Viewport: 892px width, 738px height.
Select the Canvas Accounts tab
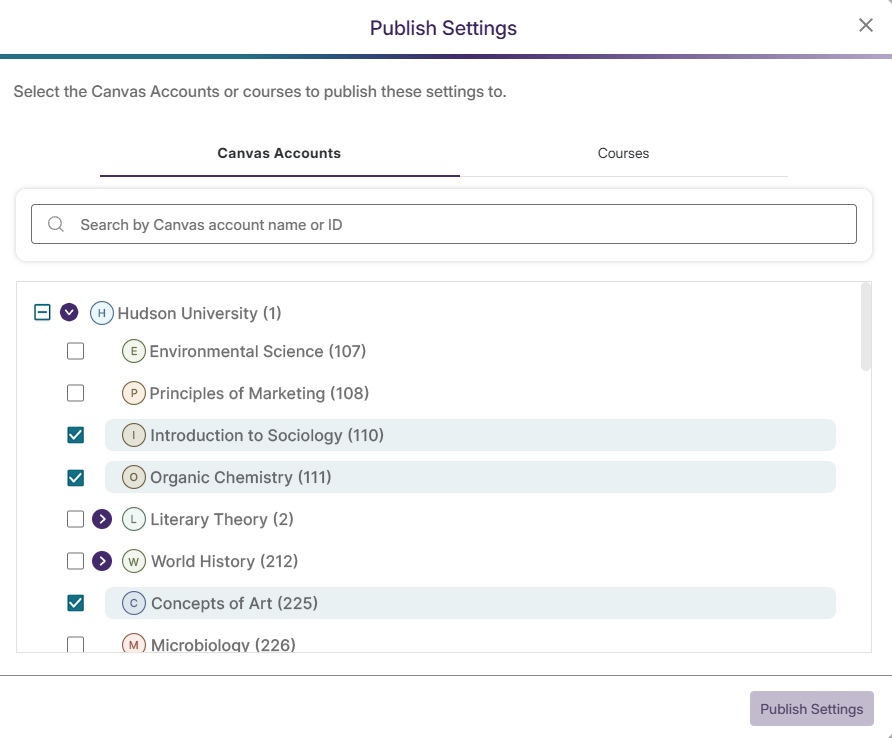pyautogui.click(x=279, y=154)
